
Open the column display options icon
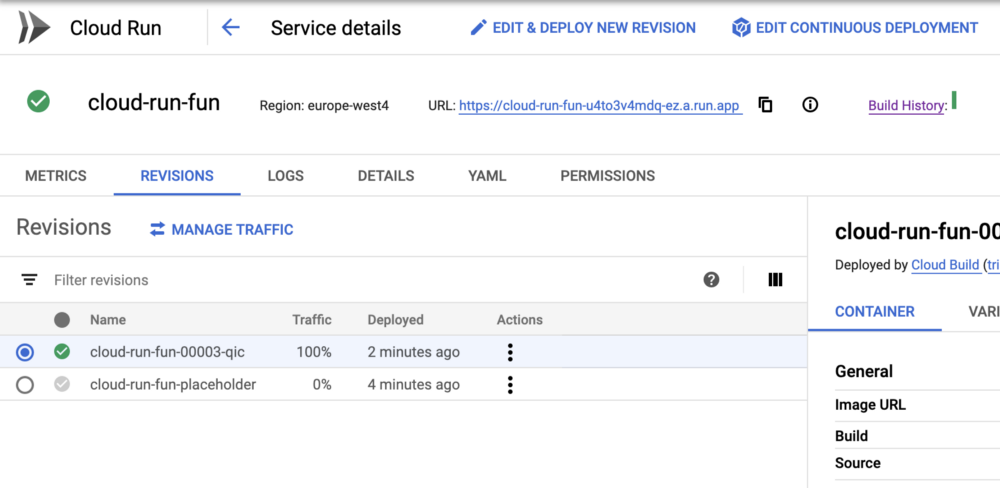point(775,280)
